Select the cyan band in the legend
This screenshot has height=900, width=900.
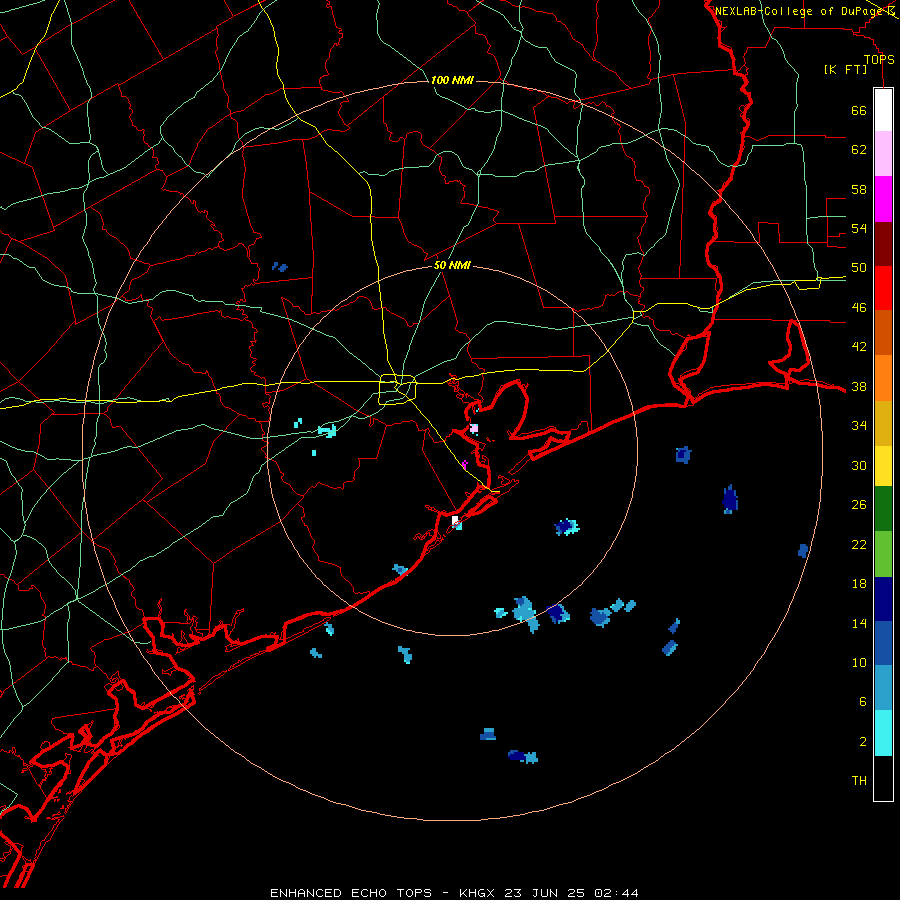(883, 733)
